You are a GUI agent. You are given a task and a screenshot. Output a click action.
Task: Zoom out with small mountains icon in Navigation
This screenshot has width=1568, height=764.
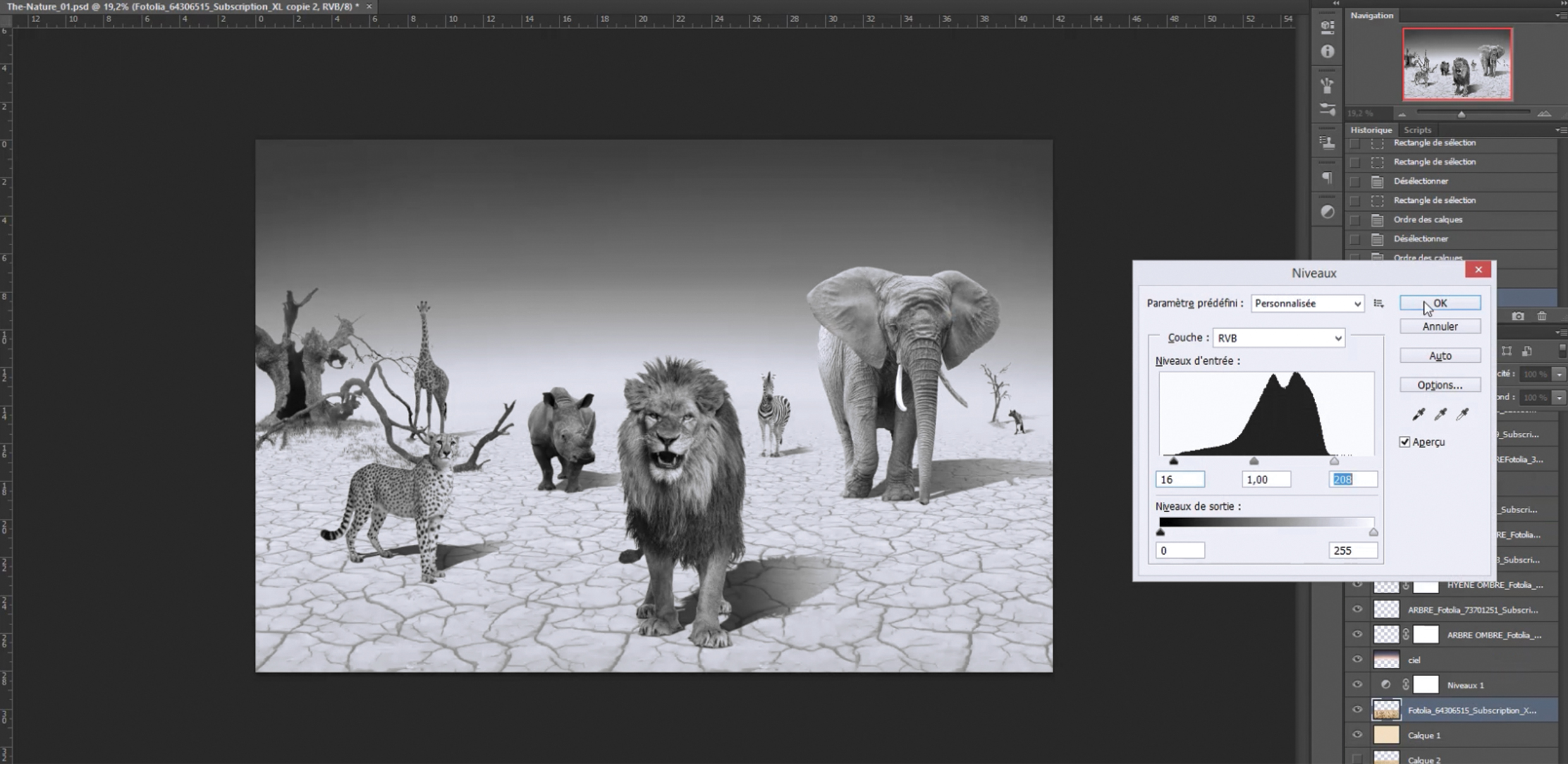pyautogui.click(x=1402, y=114)
